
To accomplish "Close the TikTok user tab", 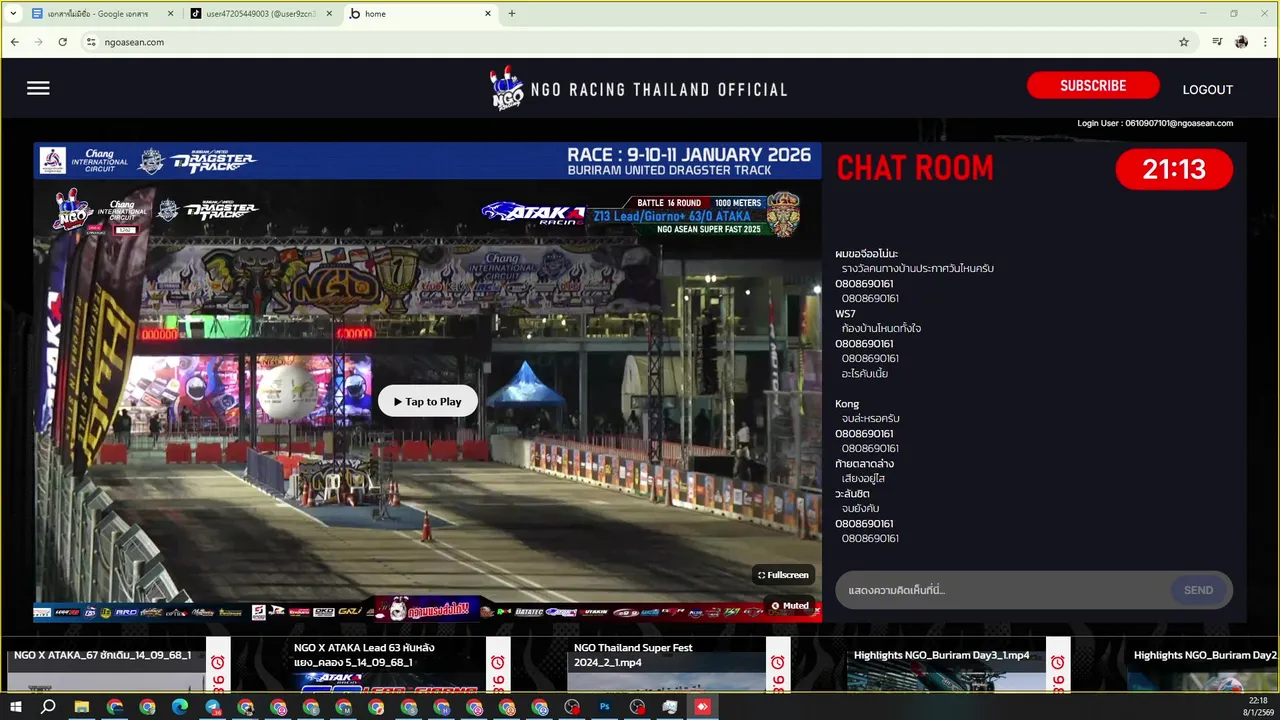I will tap(330, 14).
